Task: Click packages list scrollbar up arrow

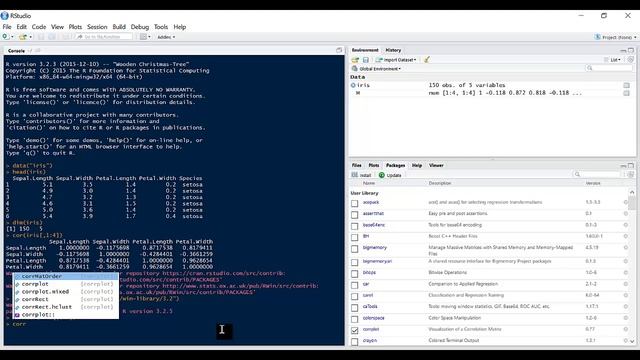Action: (632, 192)
